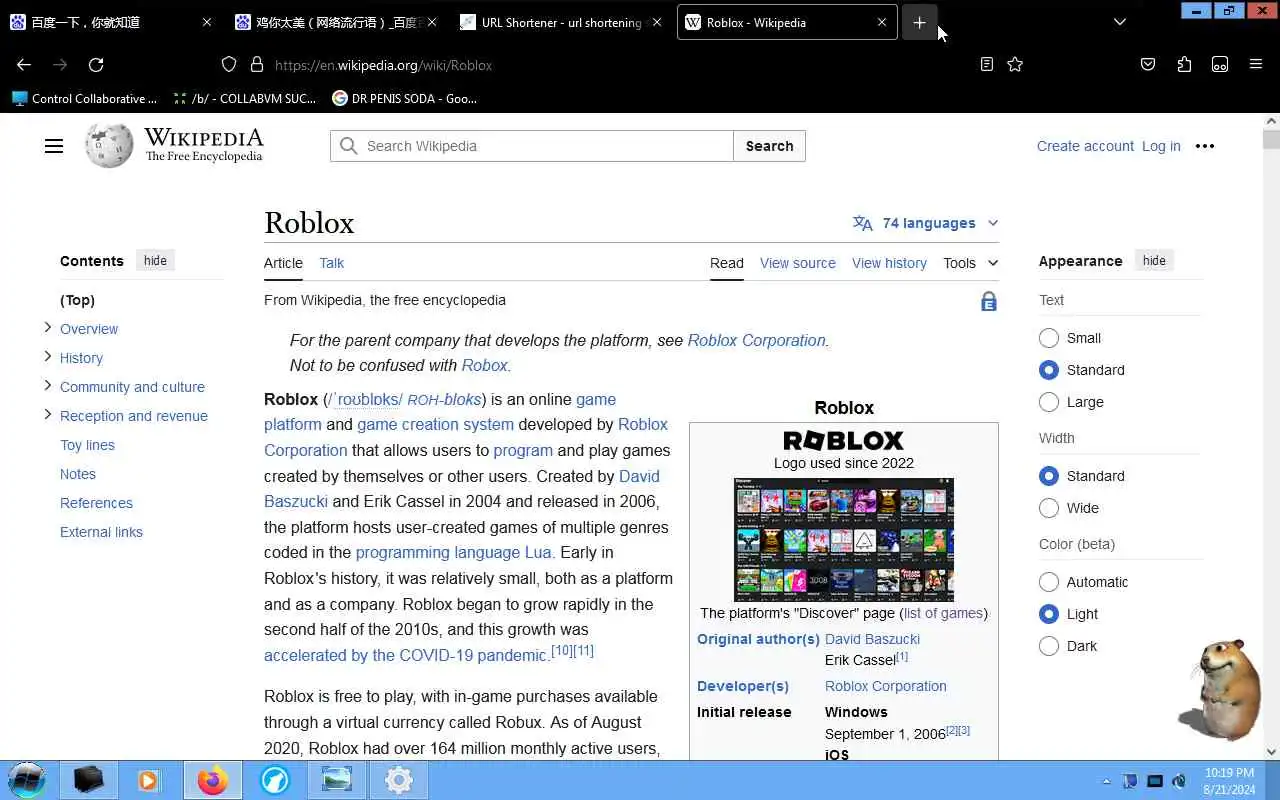Click the account icon in Firefox toolbar
Viewport: 1280px width, 800px height.
[x=1220, y=64]
